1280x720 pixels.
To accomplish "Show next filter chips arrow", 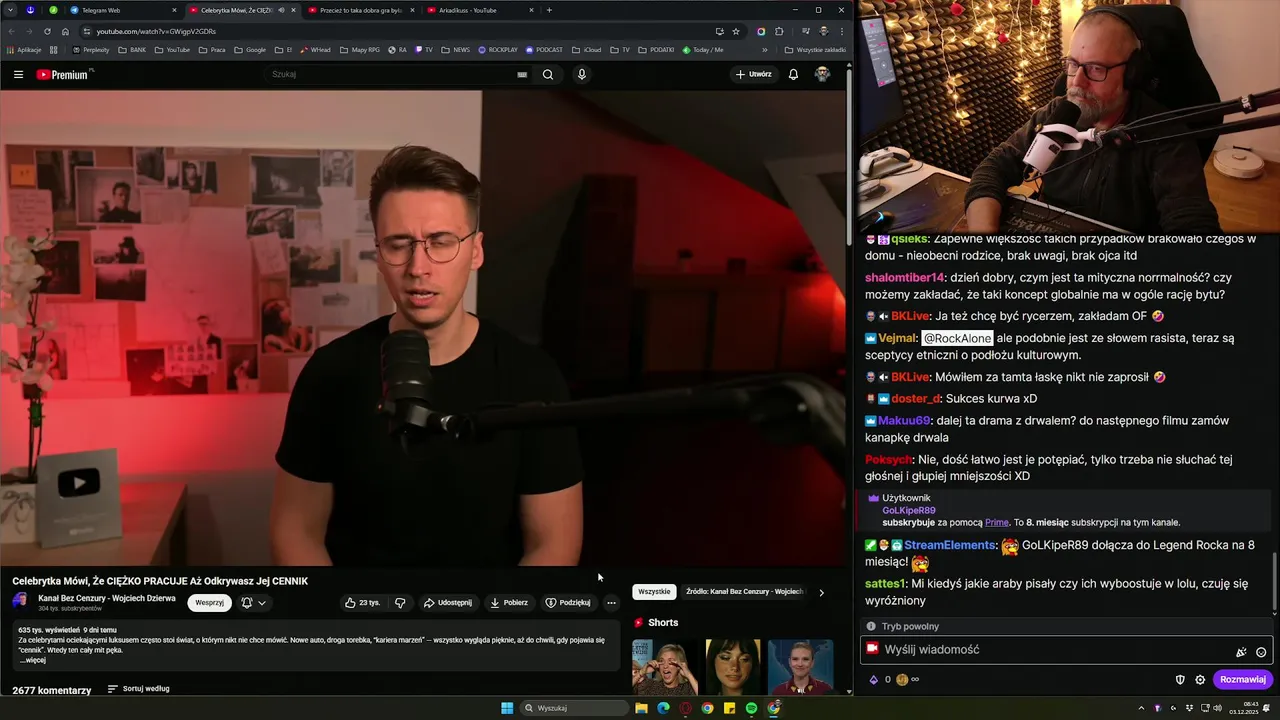I will coord(821,592).
